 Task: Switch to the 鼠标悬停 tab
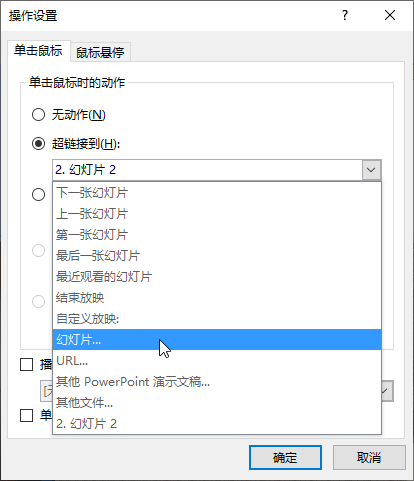point(100,52)
